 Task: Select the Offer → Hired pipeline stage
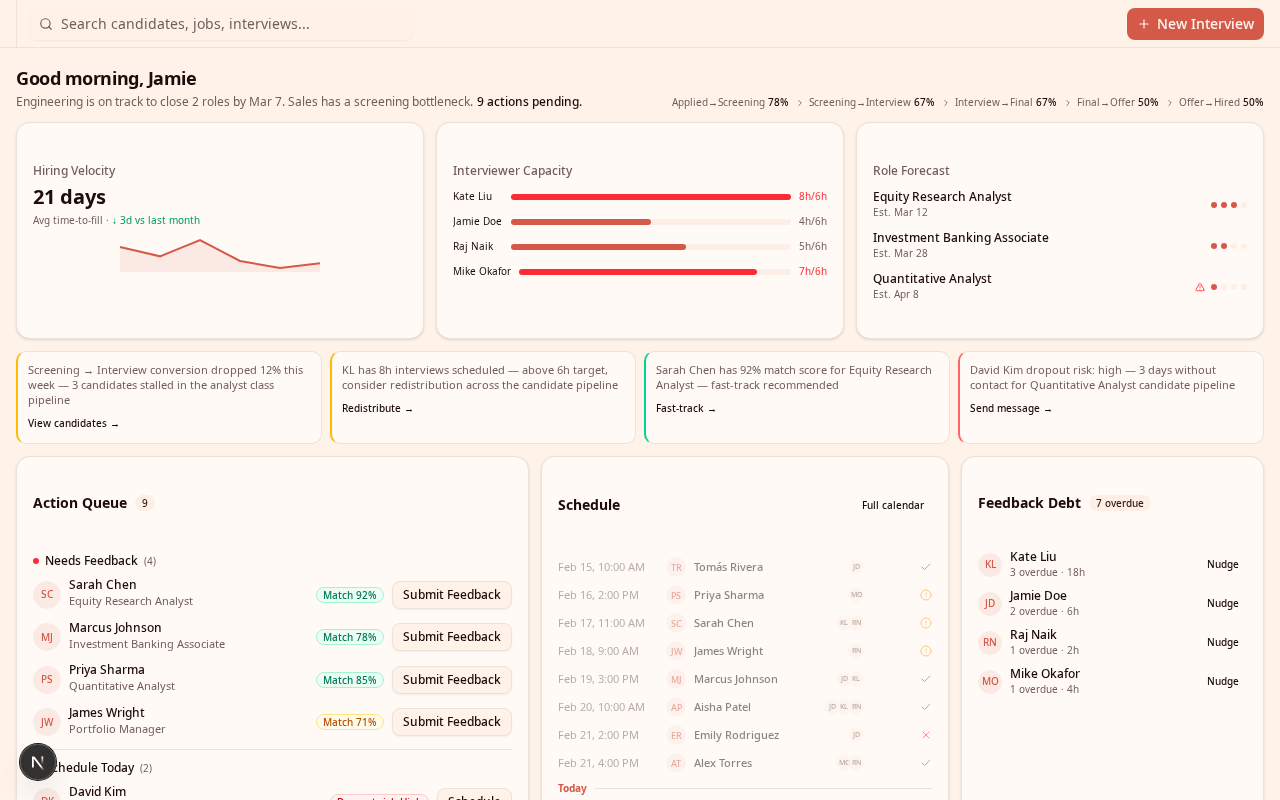tap(1221, 101)
